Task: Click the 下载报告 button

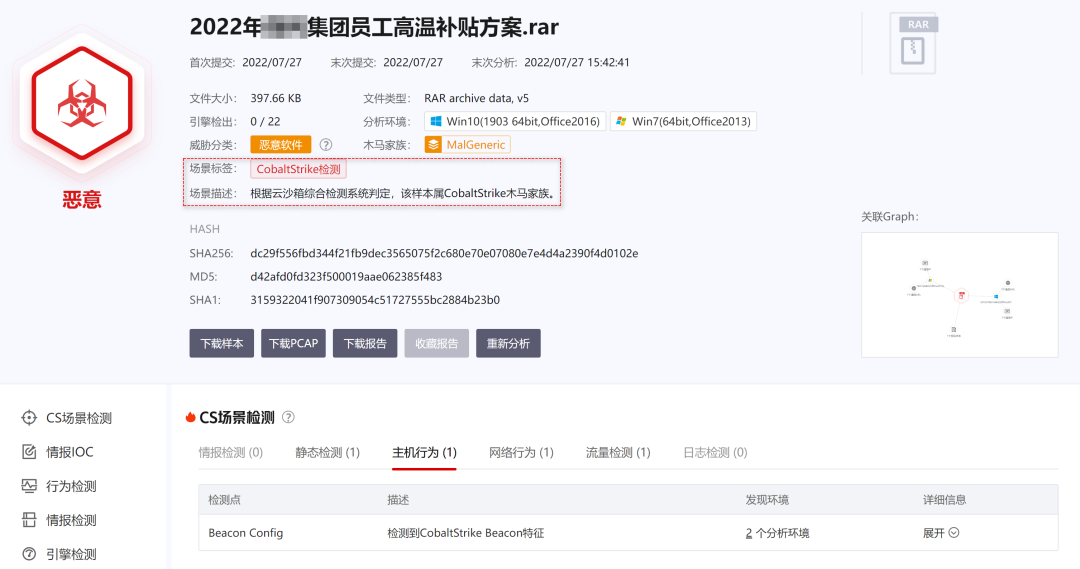Action: pos(365,343)
